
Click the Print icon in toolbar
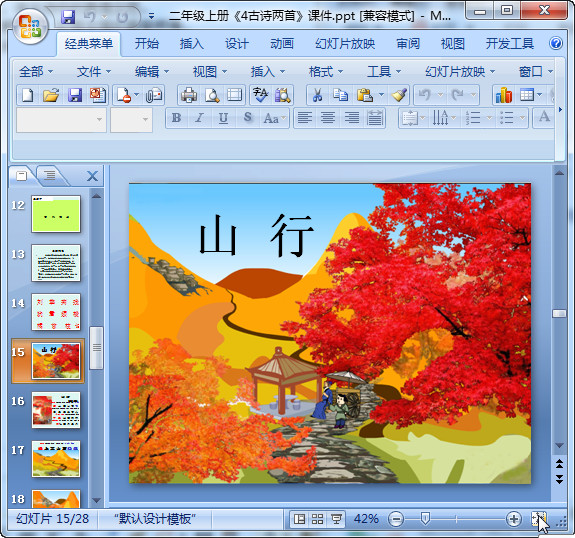tap(189, 95)
